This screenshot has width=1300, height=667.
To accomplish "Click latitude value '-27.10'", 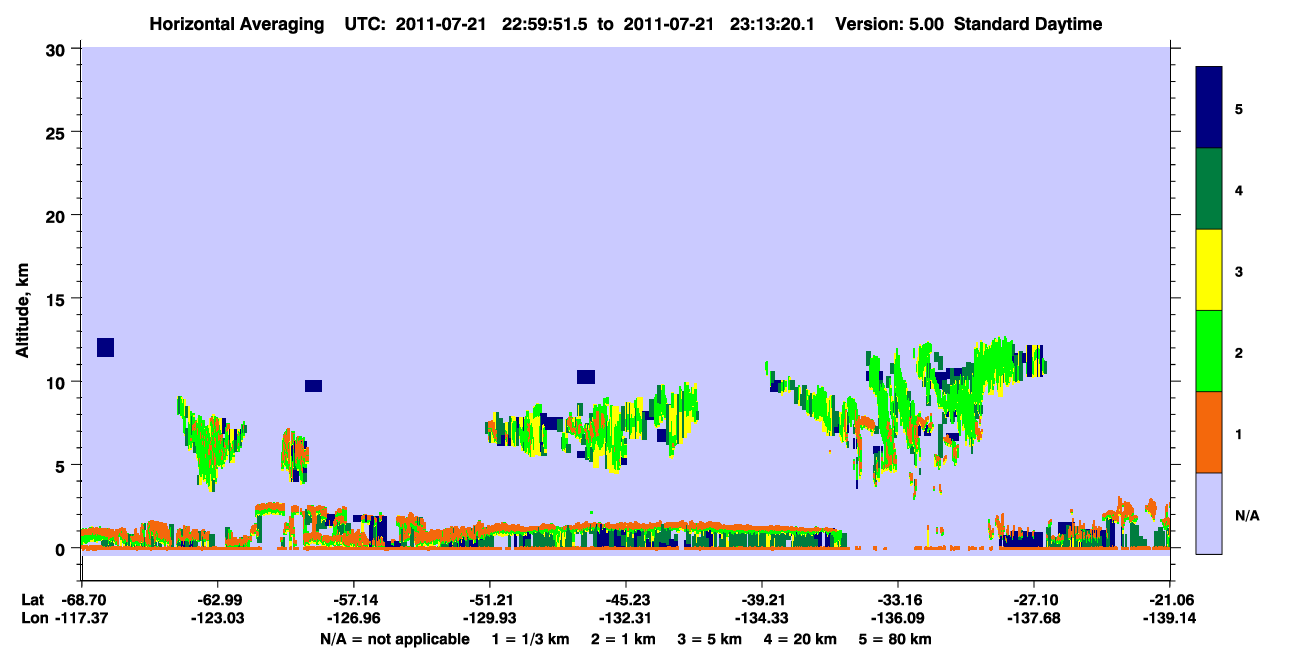I will pyautogui.click(x=1034, y=600).
